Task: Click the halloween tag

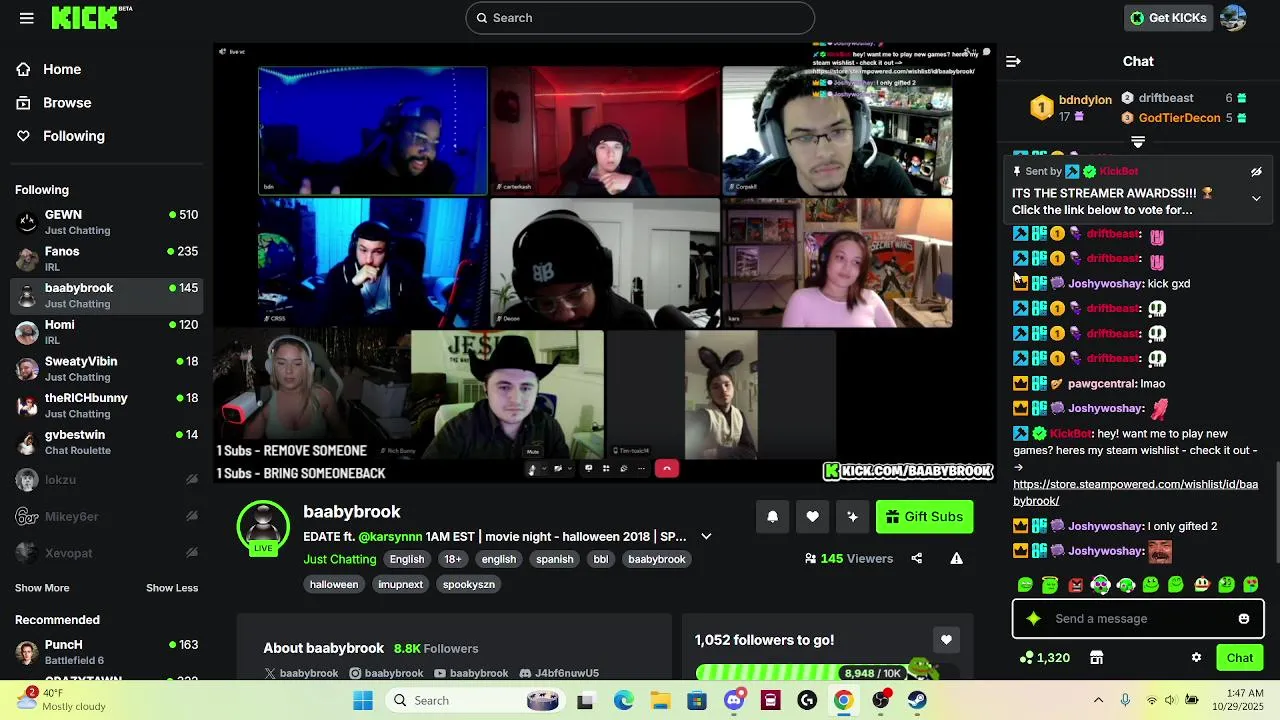Action: point(334,584)
